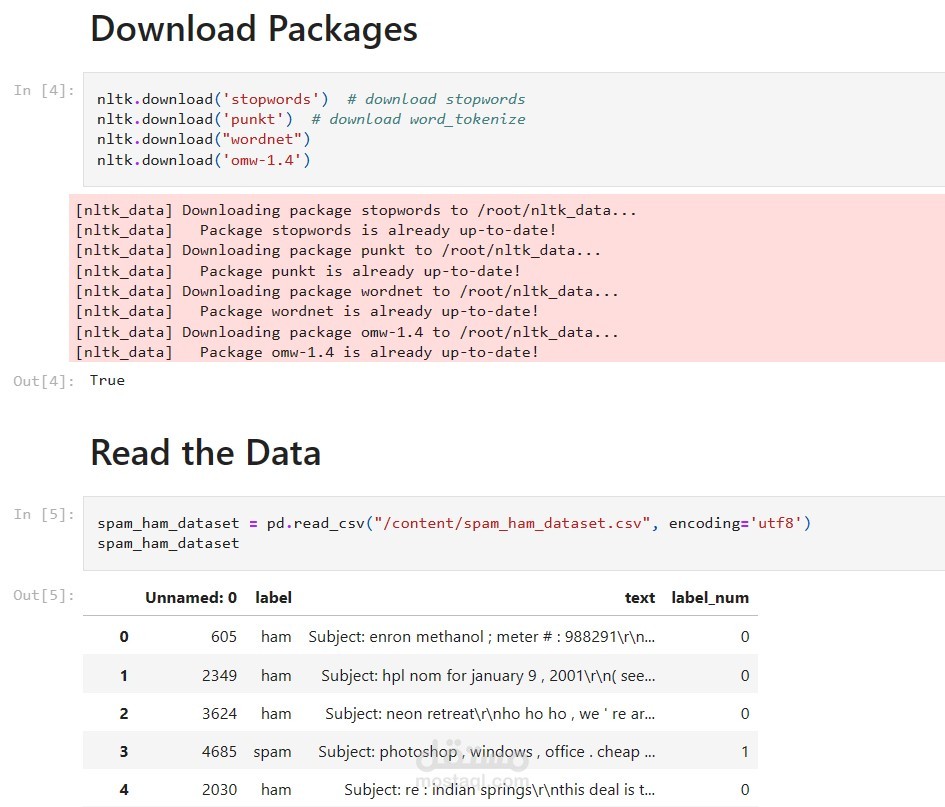Click the 'Unnamed: 0' column header
This screenshot has height=807, width=945.
click(191, 598)
